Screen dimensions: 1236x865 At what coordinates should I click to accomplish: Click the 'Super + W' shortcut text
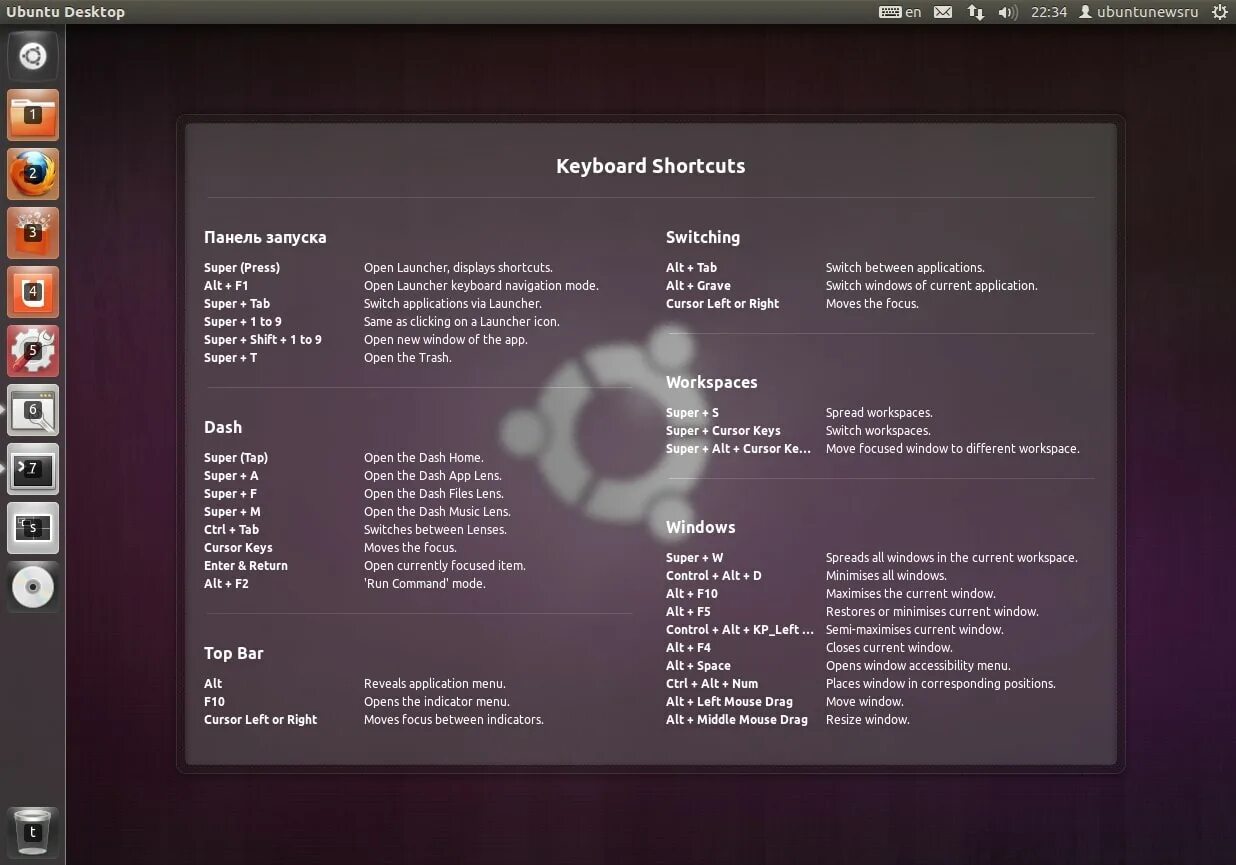coord(695,558)
